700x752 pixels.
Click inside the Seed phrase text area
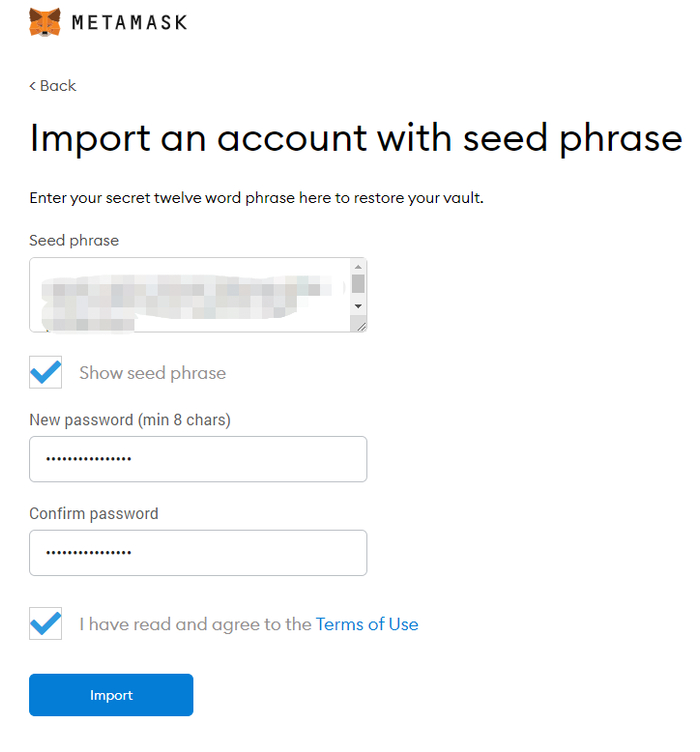pos(190,294)
